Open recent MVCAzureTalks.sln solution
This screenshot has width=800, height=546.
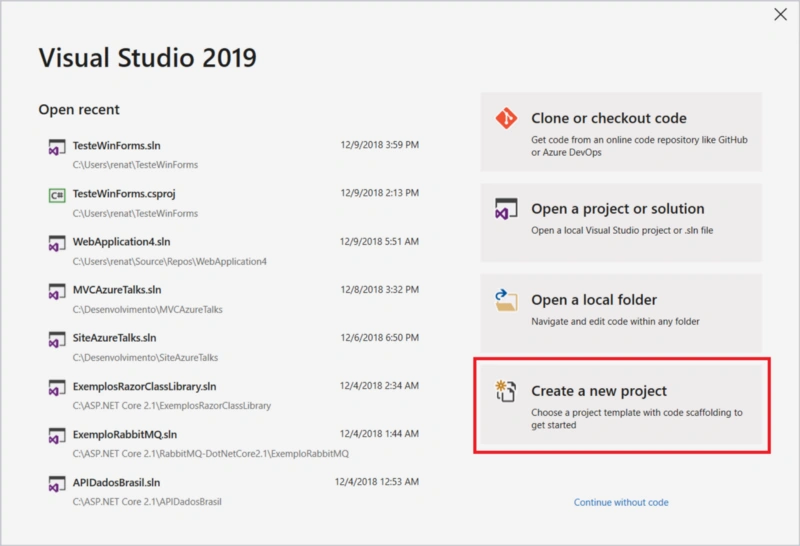(x=234, y=299)
